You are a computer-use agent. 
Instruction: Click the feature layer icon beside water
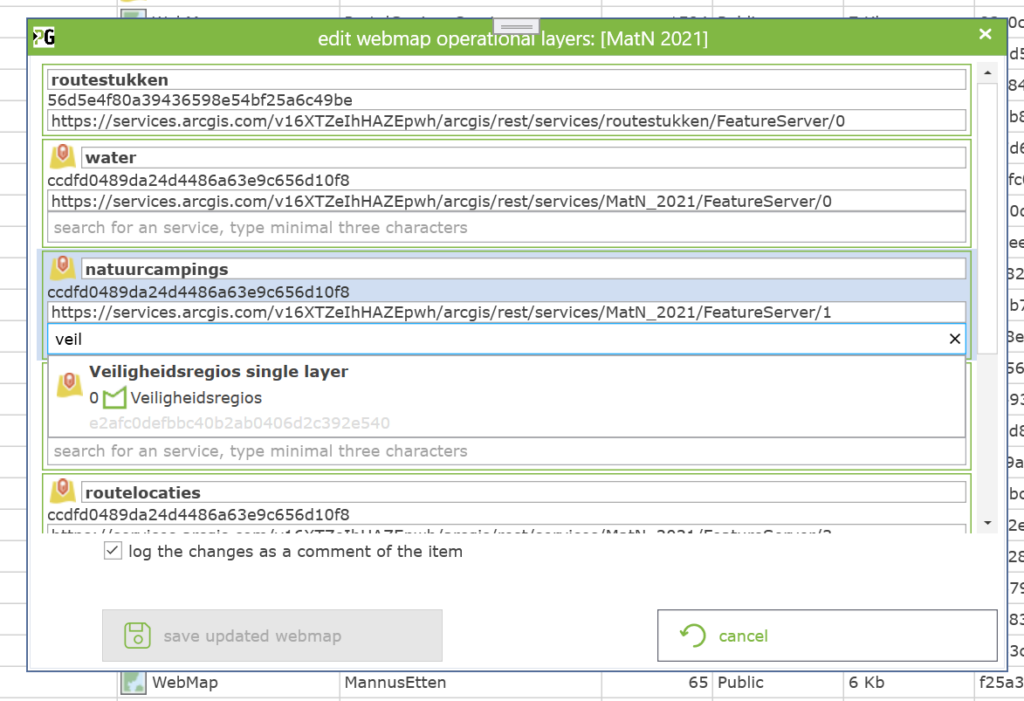click(x=63, y=156)
